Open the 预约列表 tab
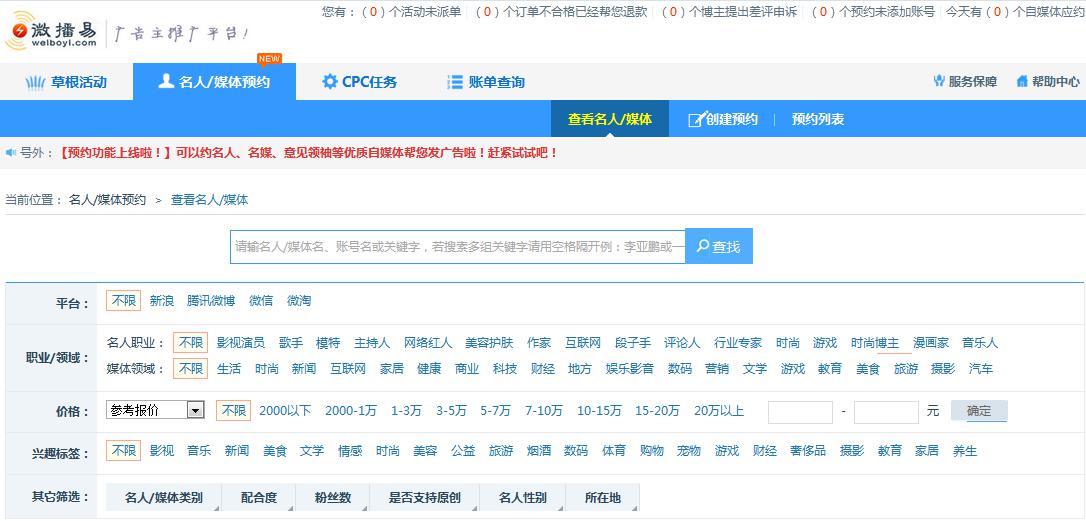This screenshot has height=521, width=1086. point(817,119)
